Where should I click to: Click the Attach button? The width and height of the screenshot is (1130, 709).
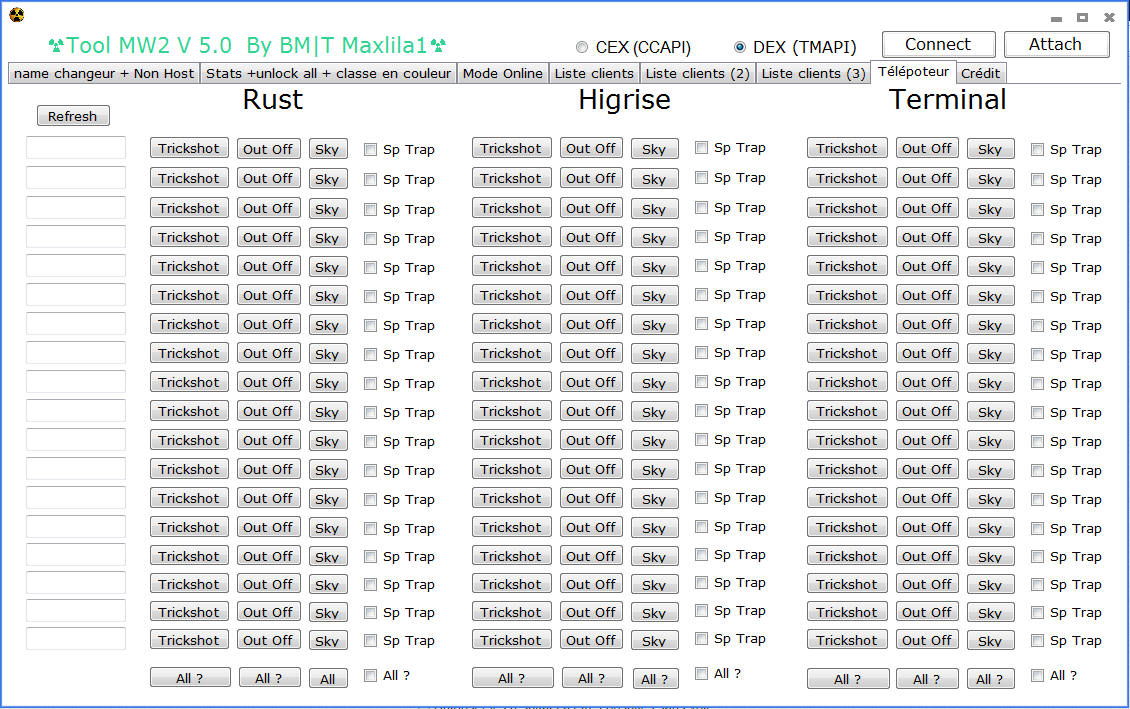(x=1056, y=45)
